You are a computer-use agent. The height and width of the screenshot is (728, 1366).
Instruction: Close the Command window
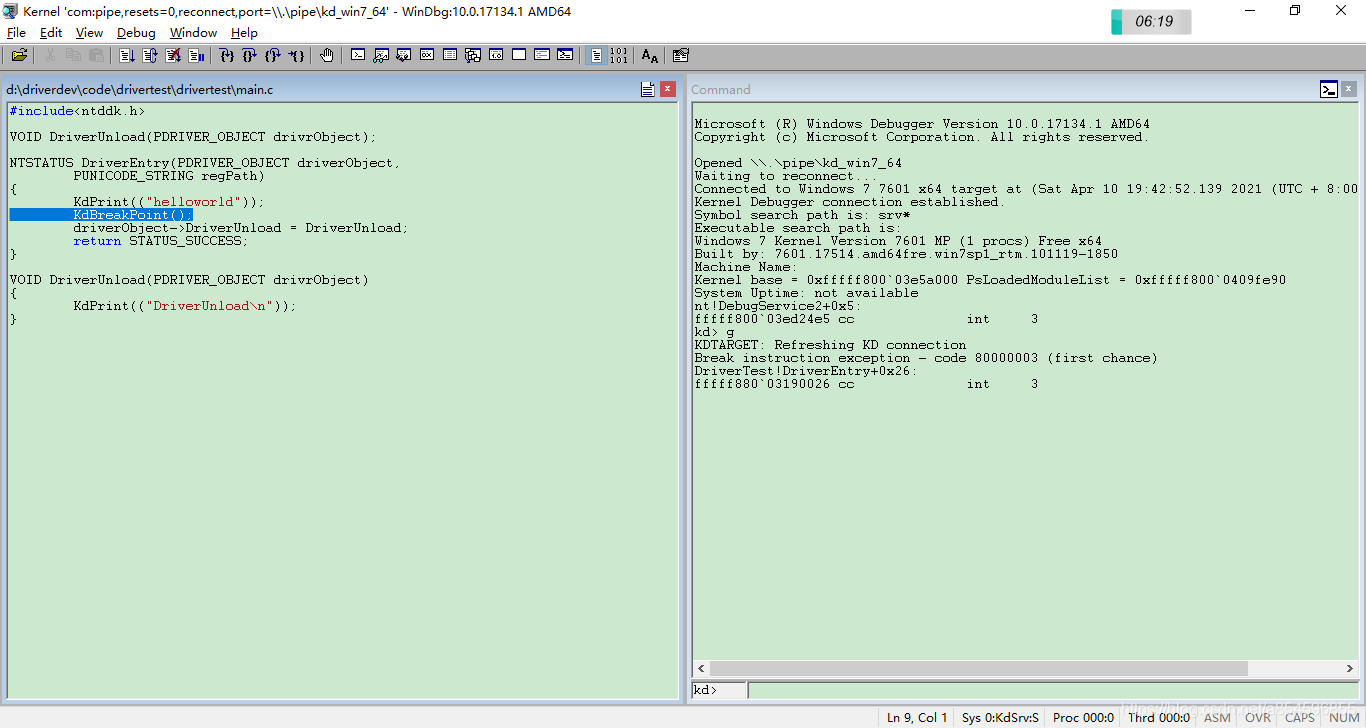pos(1349,89)
